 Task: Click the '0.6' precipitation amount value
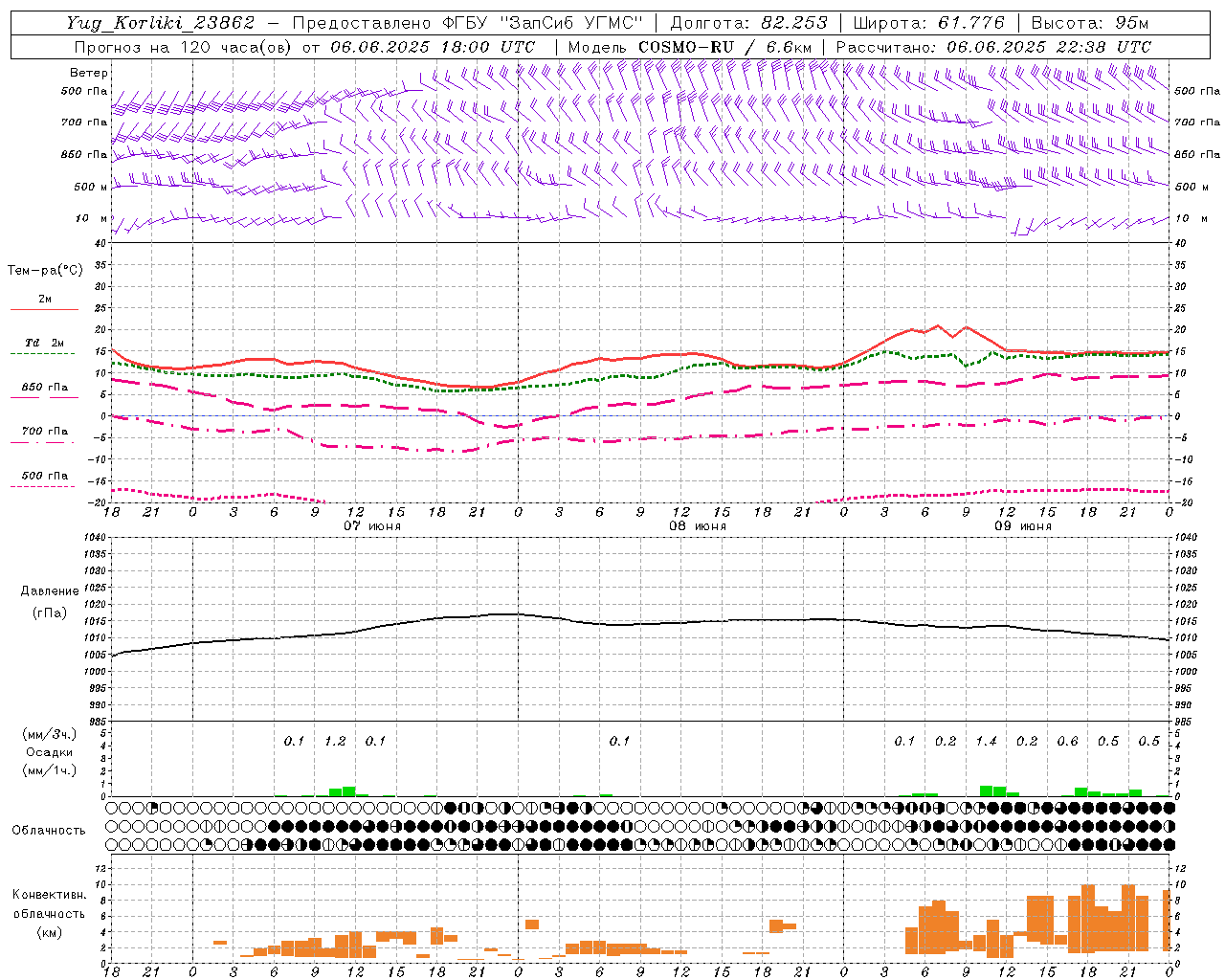(1067, 742)
